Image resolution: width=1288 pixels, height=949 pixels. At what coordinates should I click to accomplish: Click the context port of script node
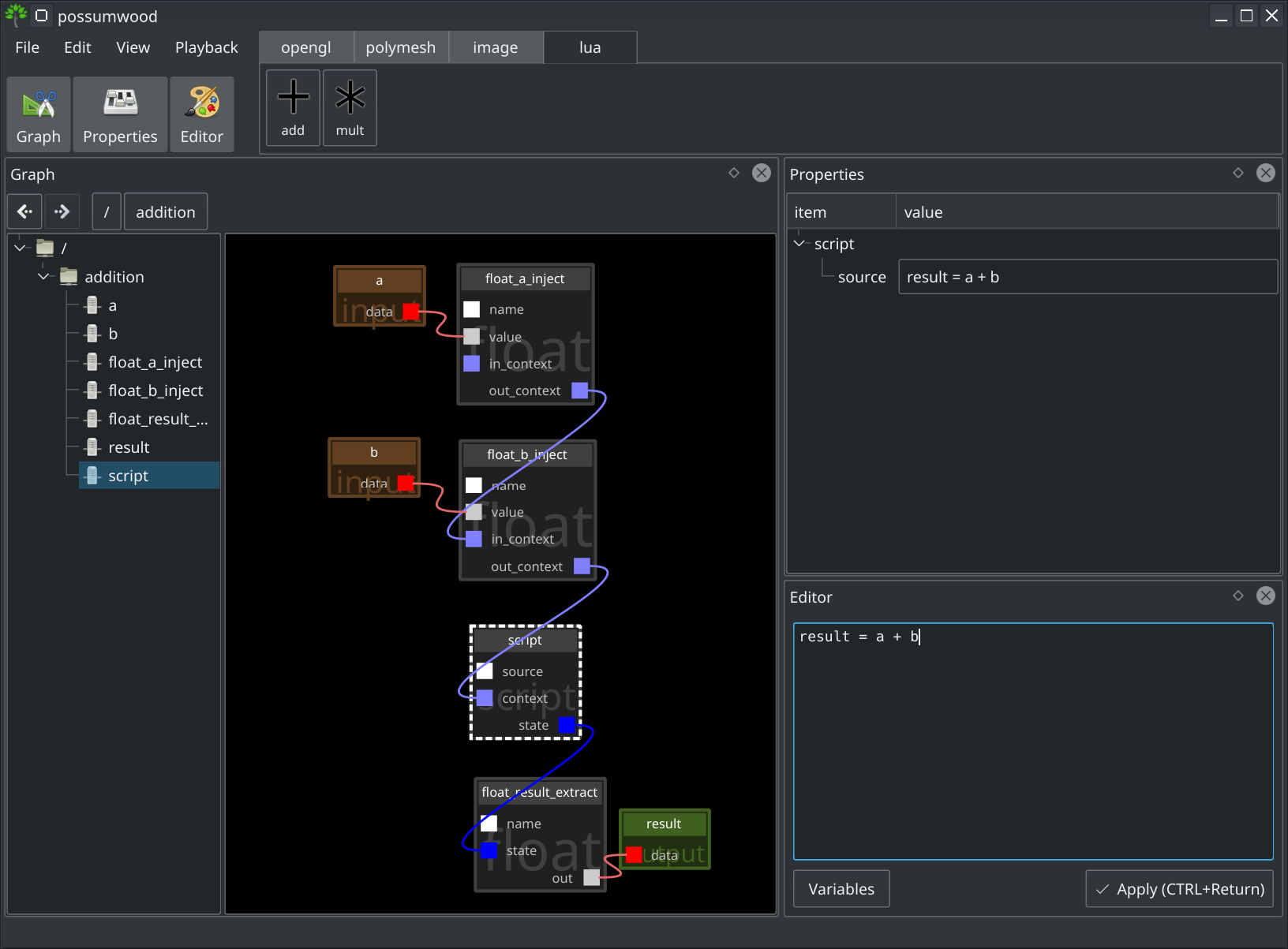[485, 698]
